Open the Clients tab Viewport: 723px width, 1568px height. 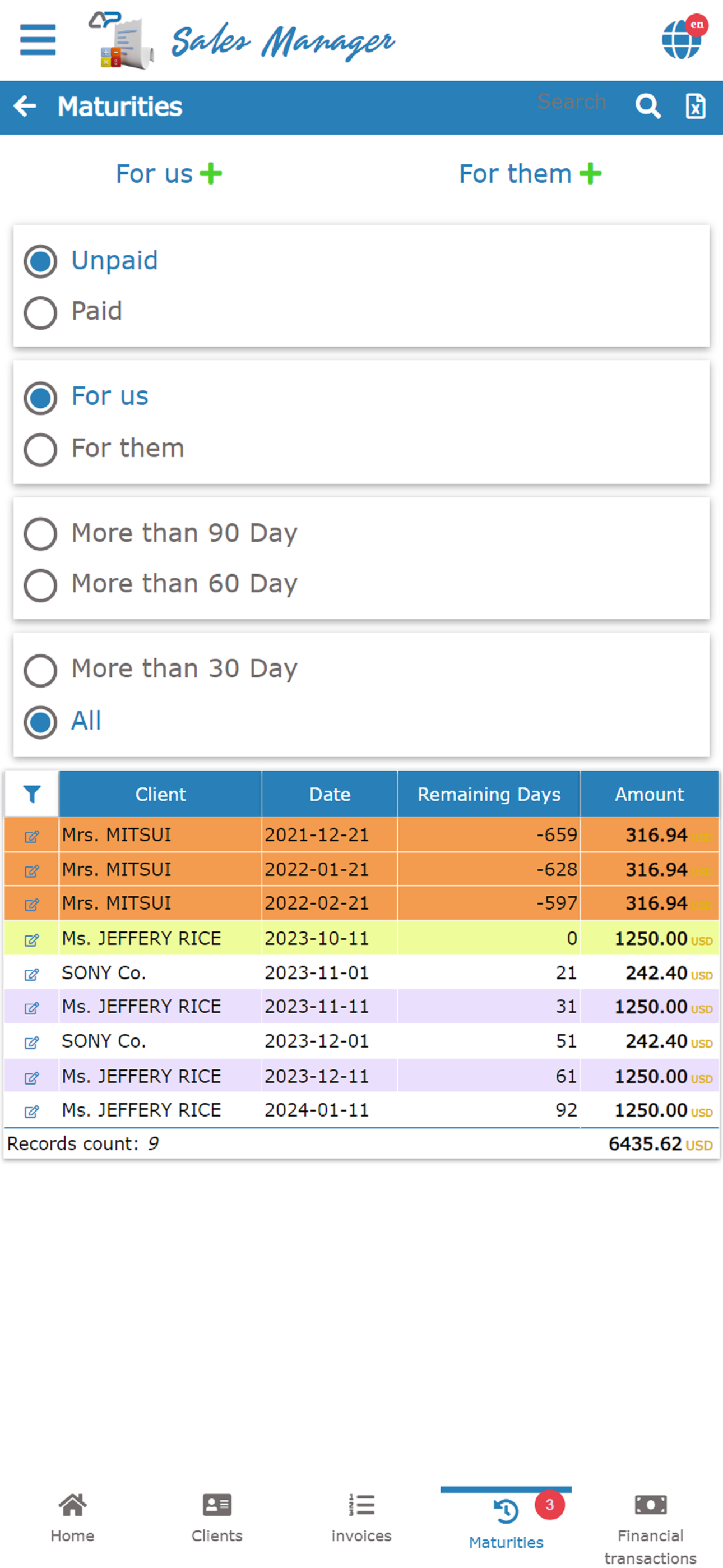pyautogui.click(x=217, y=1518)
